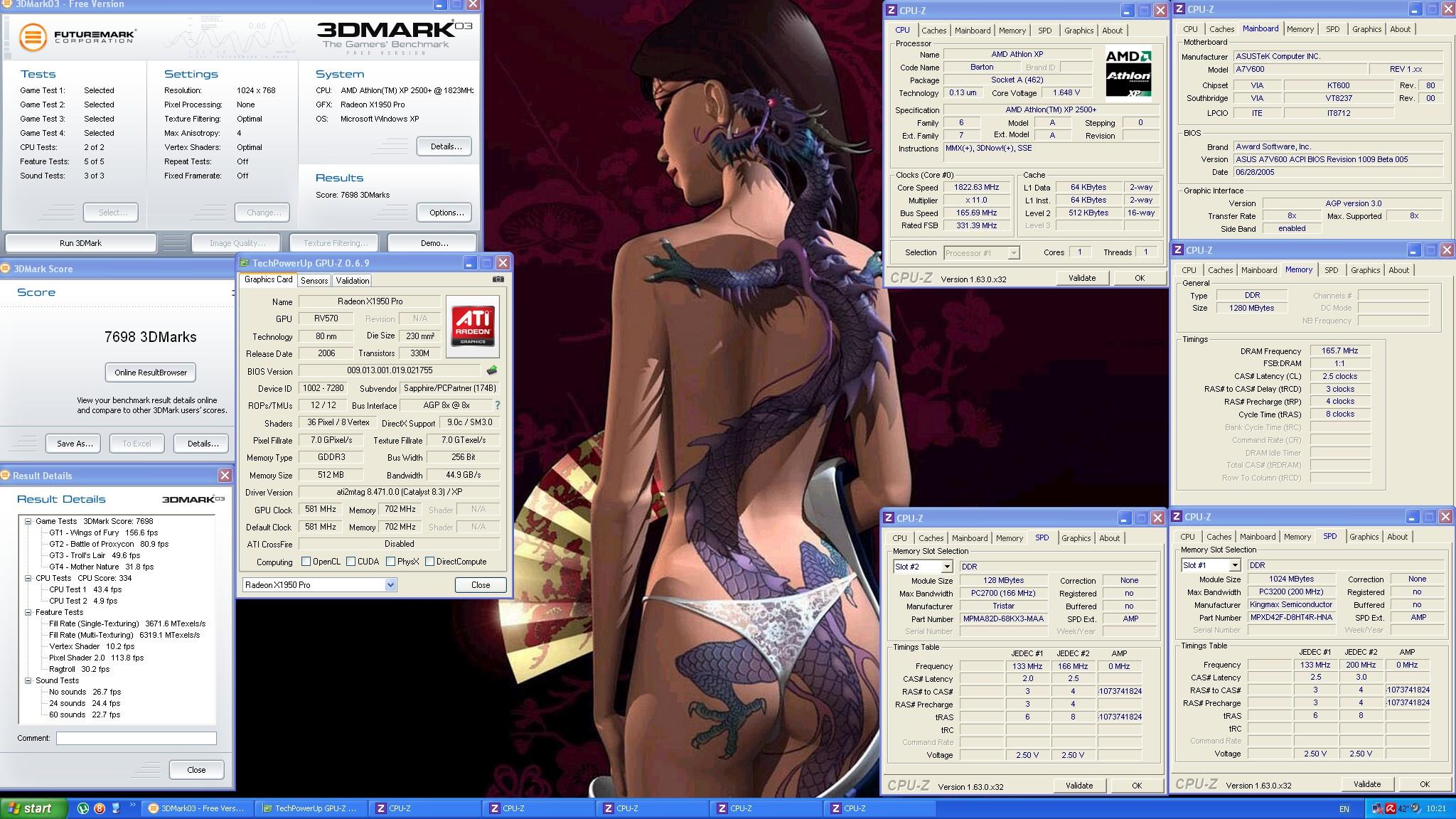
Task: Open Caches tab in the CPU-Z CPU window
Action: pyautogui.click(x=933, y=31)
